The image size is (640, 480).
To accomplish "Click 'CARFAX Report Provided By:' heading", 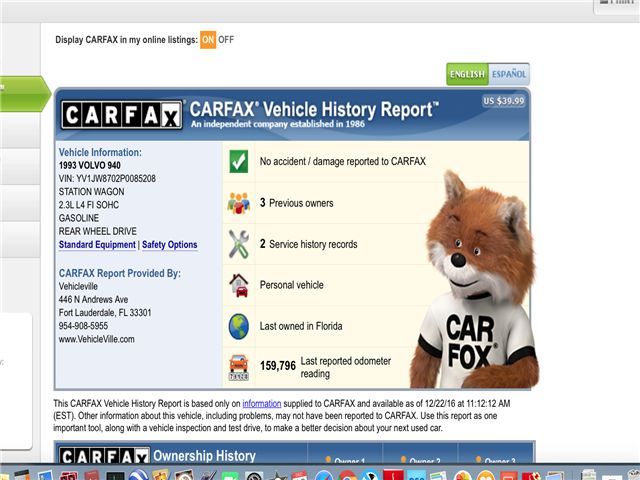I will tap(120, 273).
